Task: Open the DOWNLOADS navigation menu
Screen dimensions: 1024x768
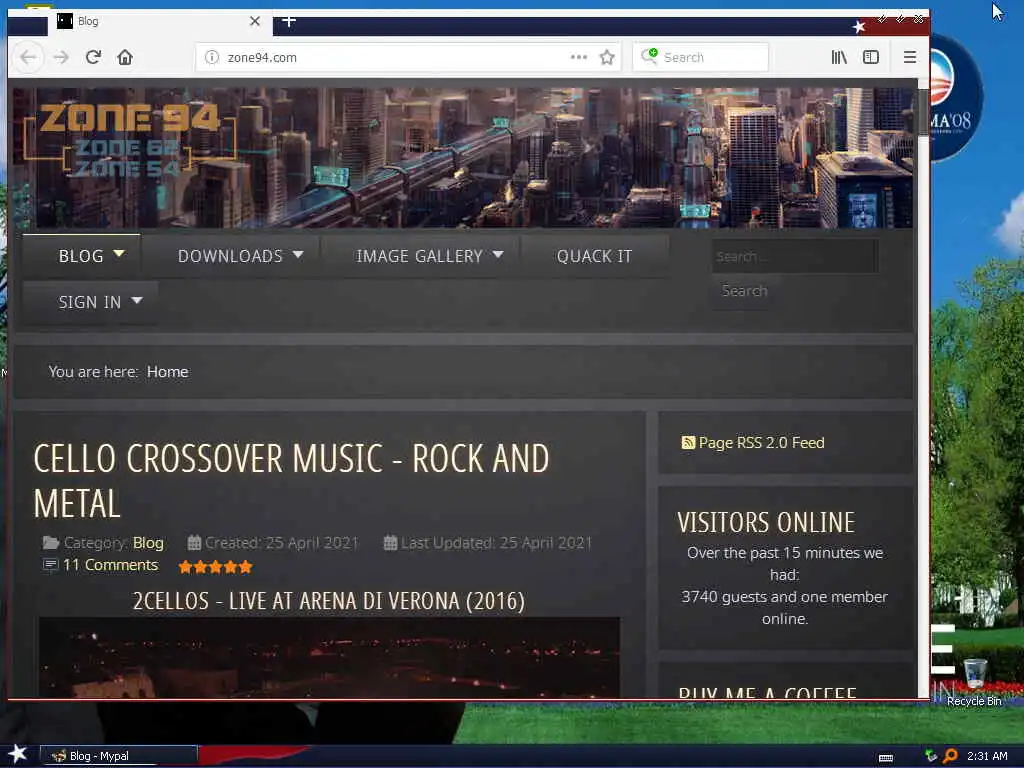Action: coord(230,256)
